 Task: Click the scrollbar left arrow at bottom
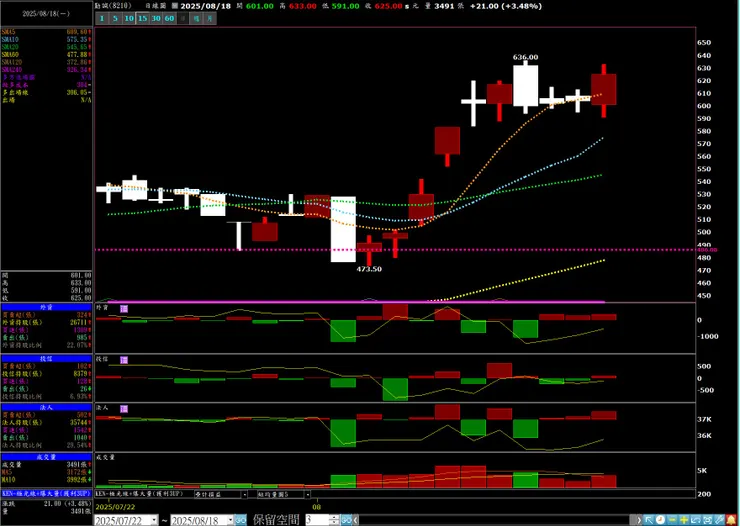356,520
